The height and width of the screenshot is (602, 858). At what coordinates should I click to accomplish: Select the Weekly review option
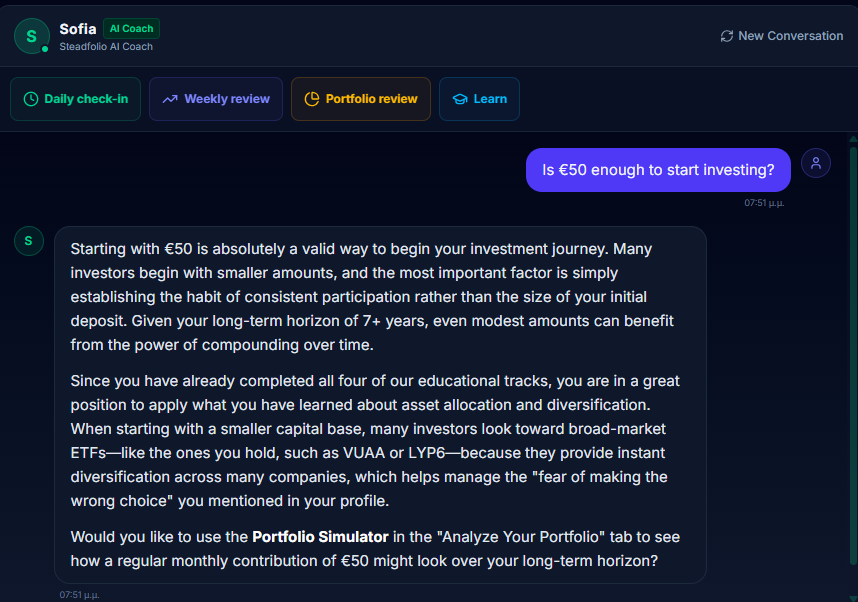click(x=216, y=99)
